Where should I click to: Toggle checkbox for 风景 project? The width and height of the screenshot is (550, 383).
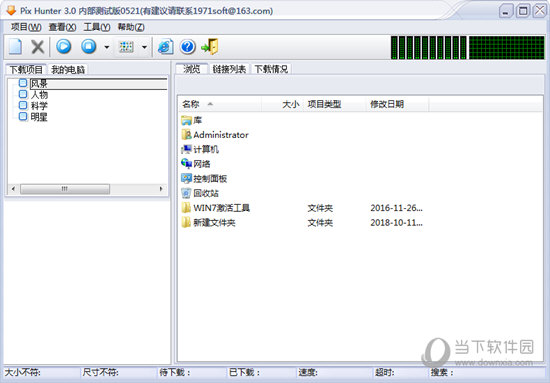click(x=23, y=83)
